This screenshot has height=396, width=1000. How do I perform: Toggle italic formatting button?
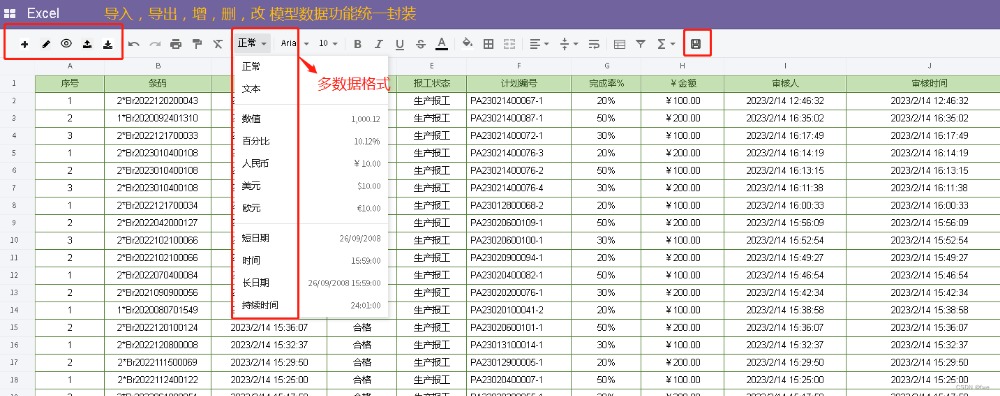click(378, 44)
